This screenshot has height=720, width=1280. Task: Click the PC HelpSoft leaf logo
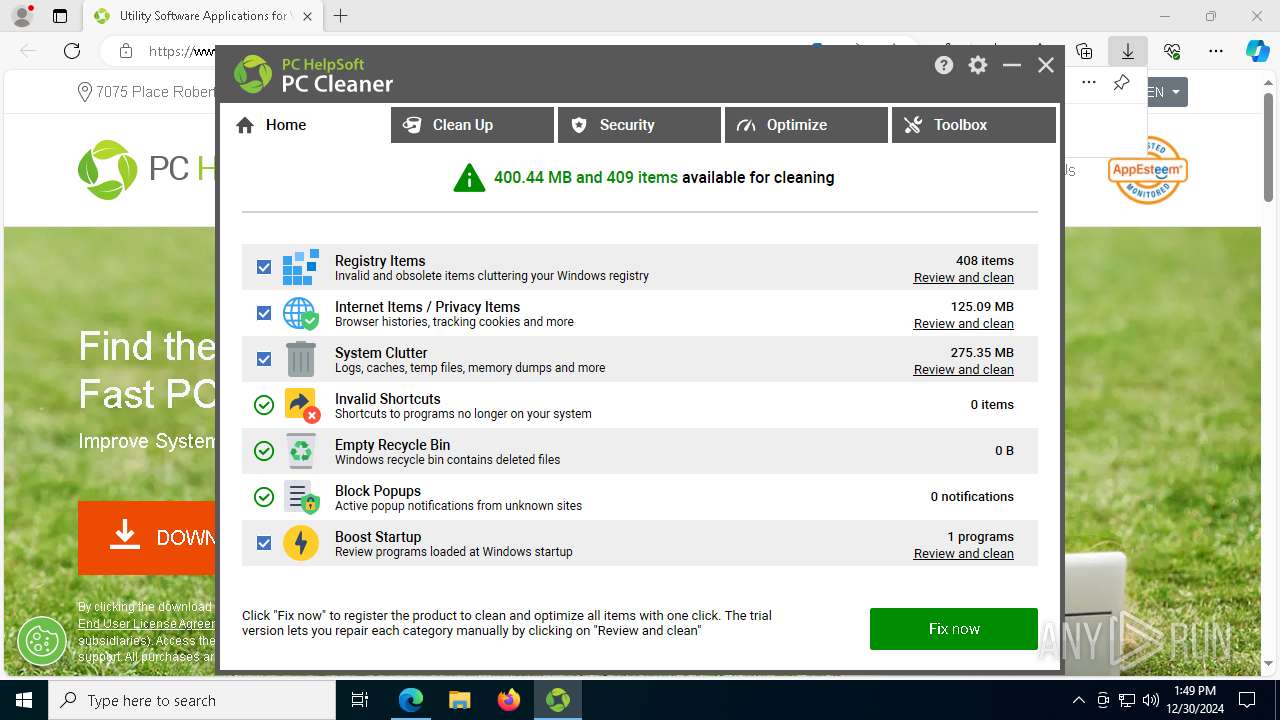point(253,74)
